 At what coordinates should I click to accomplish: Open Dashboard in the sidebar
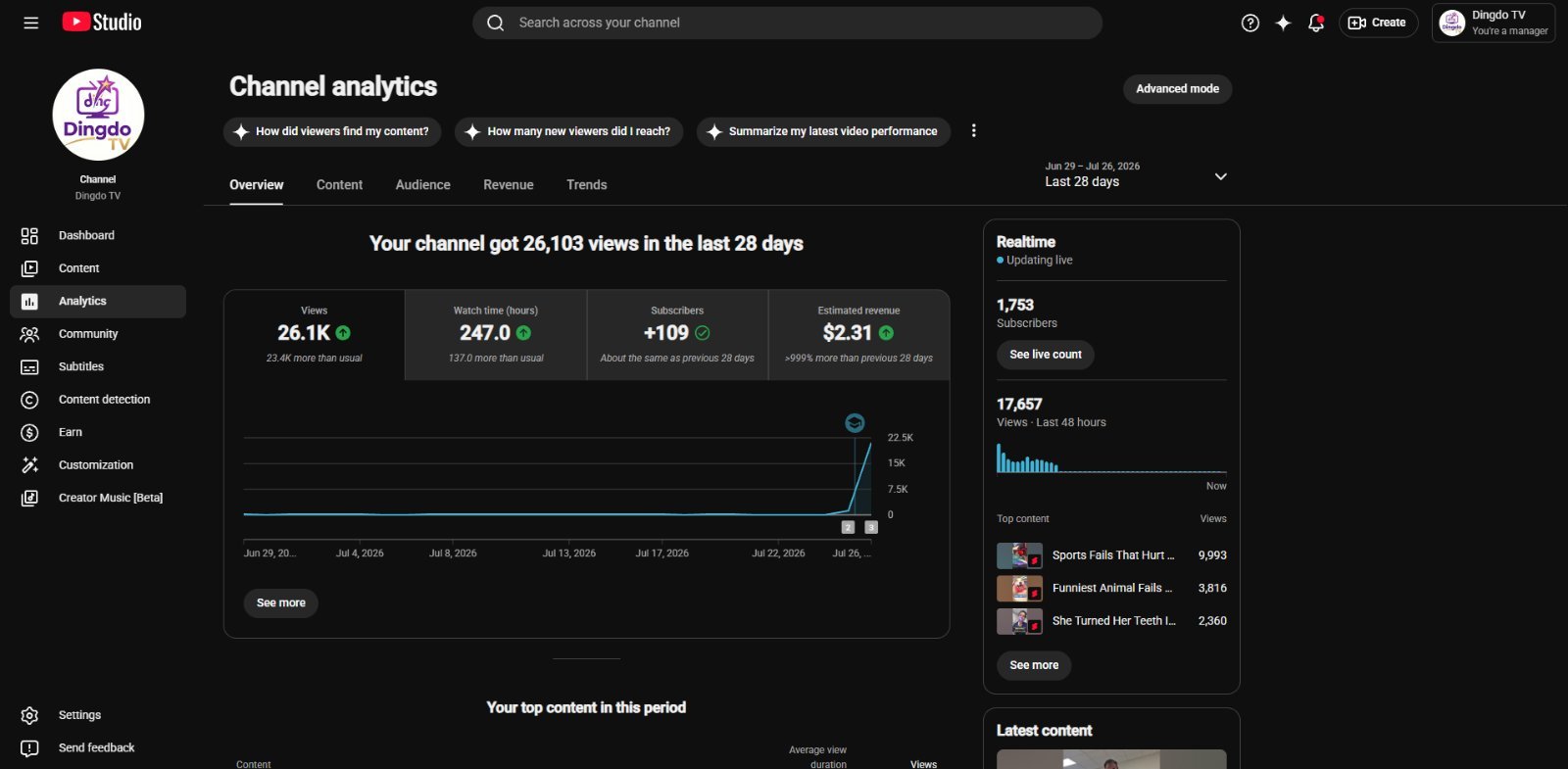(x=98, y=235)
